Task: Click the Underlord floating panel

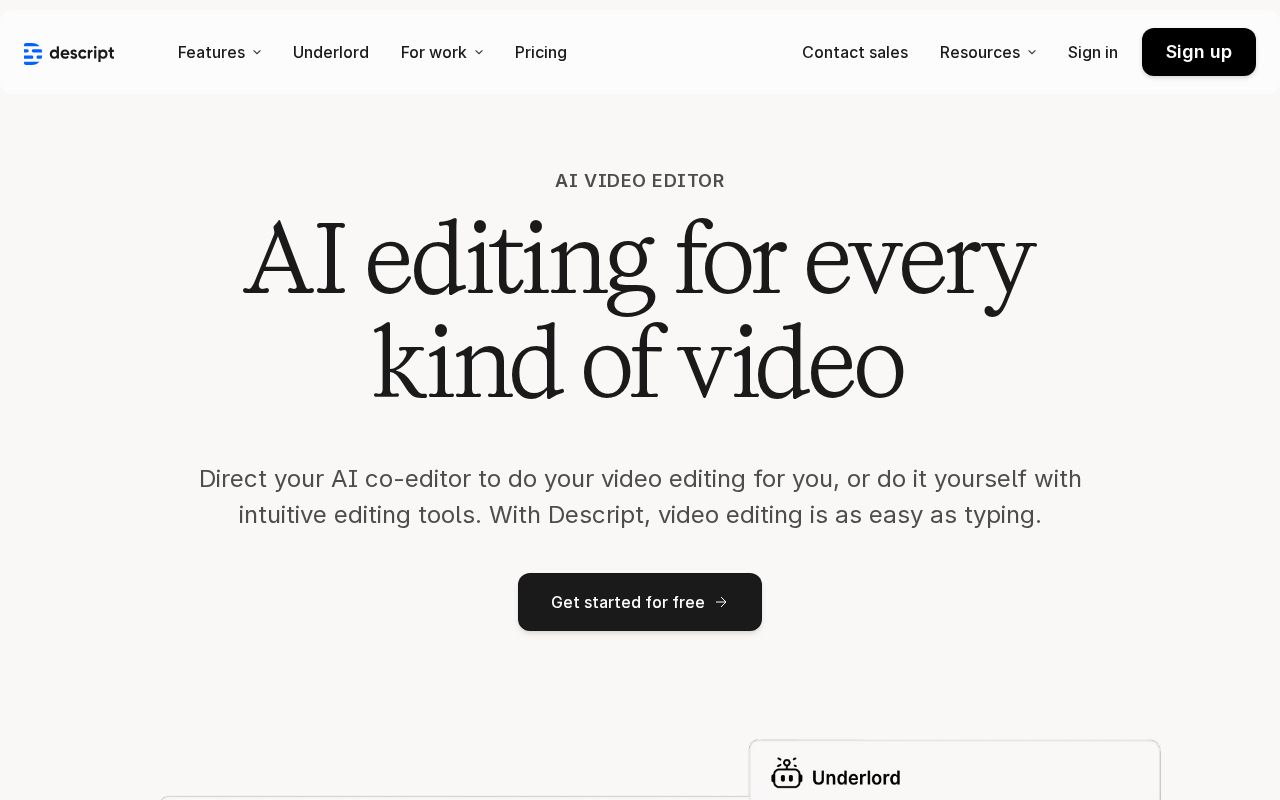Action: click(x=954, y=770)
